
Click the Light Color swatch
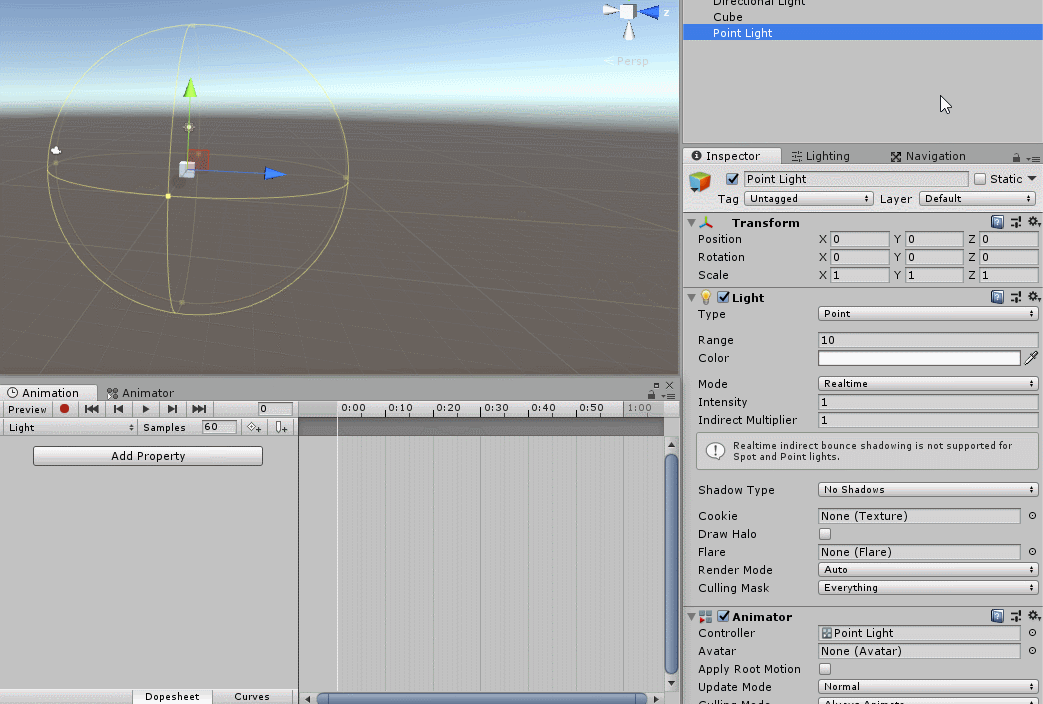[919, 357]
